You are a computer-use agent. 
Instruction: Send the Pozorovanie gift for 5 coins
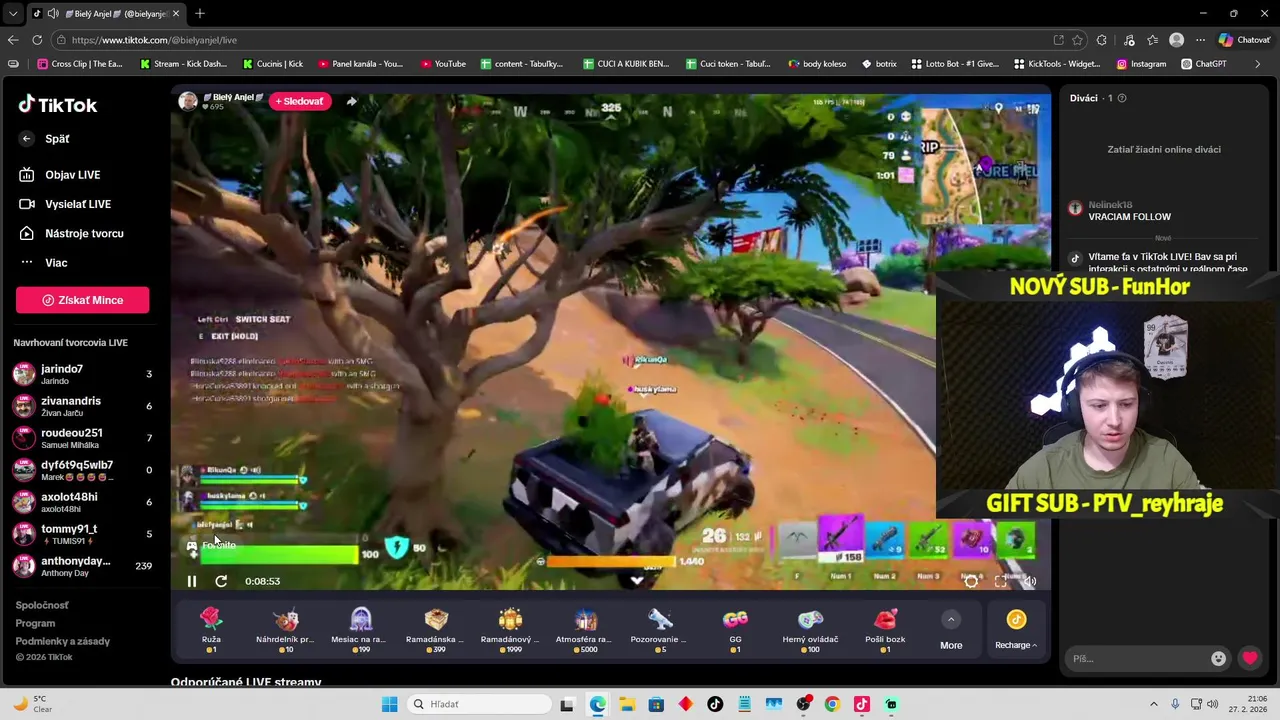(x=660, y=630)
